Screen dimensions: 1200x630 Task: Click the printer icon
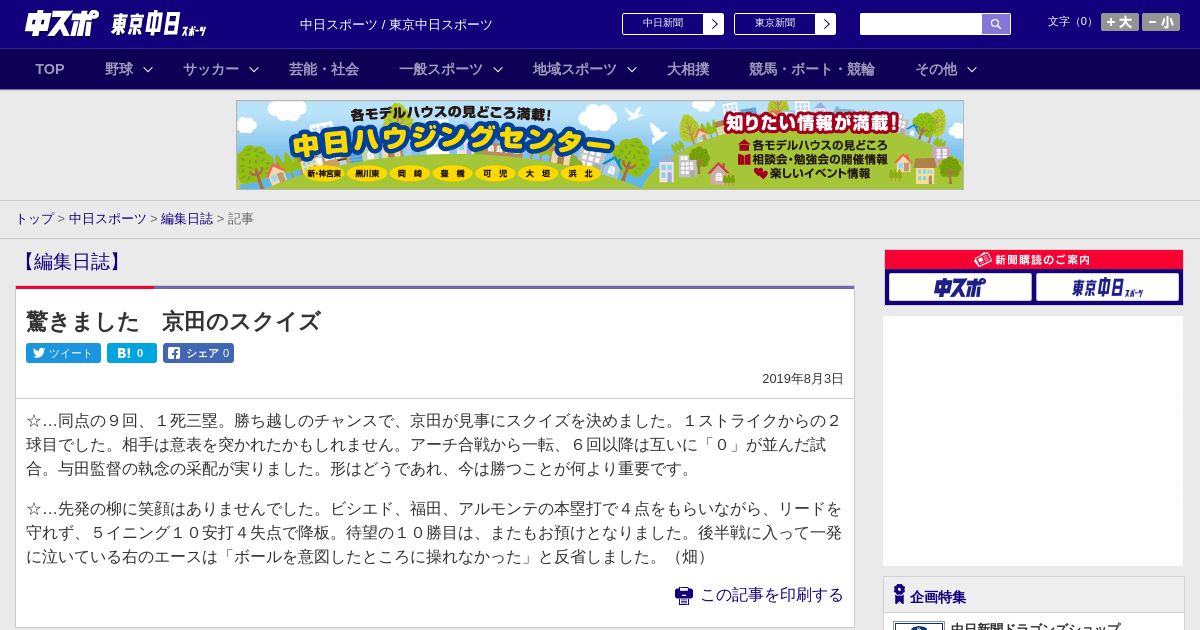click(684, 595)
